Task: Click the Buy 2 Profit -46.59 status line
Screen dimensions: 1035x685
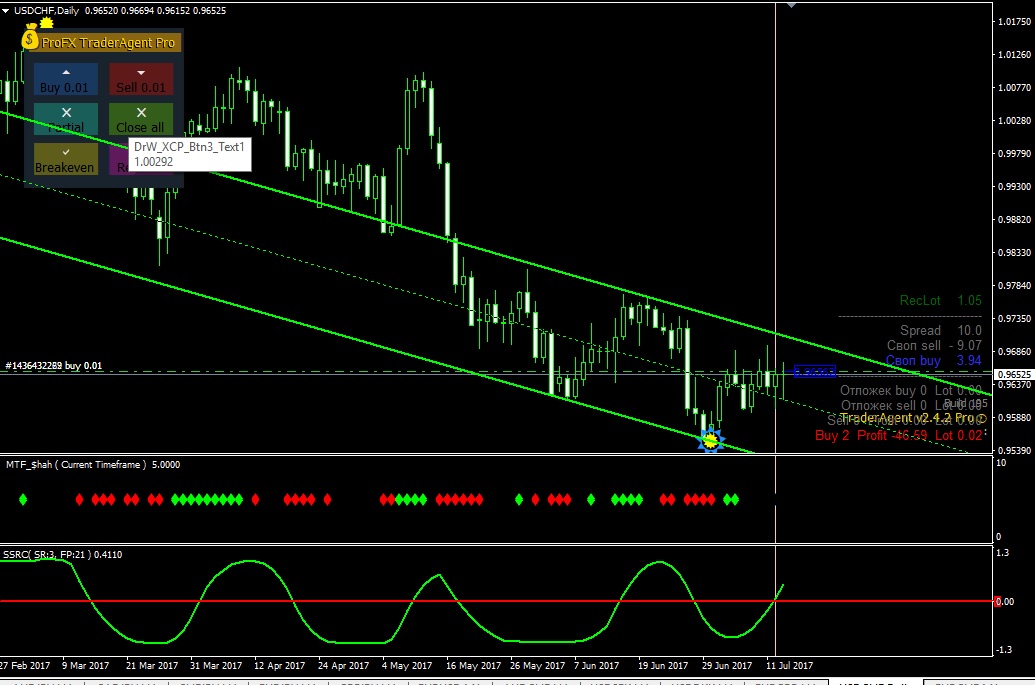Action: pos(899,436)
